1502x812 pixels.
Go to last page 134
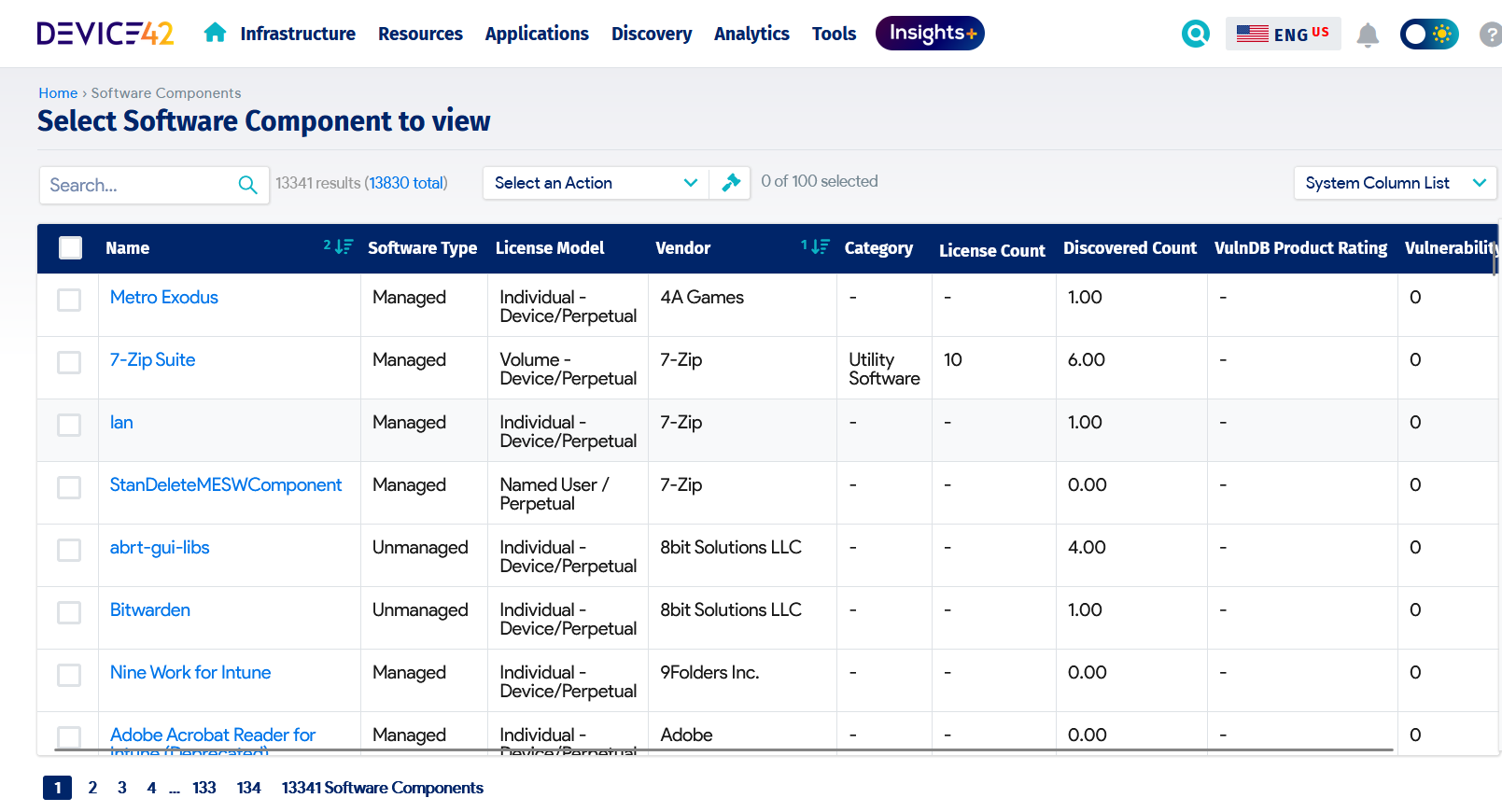click(x=248, y=788)
